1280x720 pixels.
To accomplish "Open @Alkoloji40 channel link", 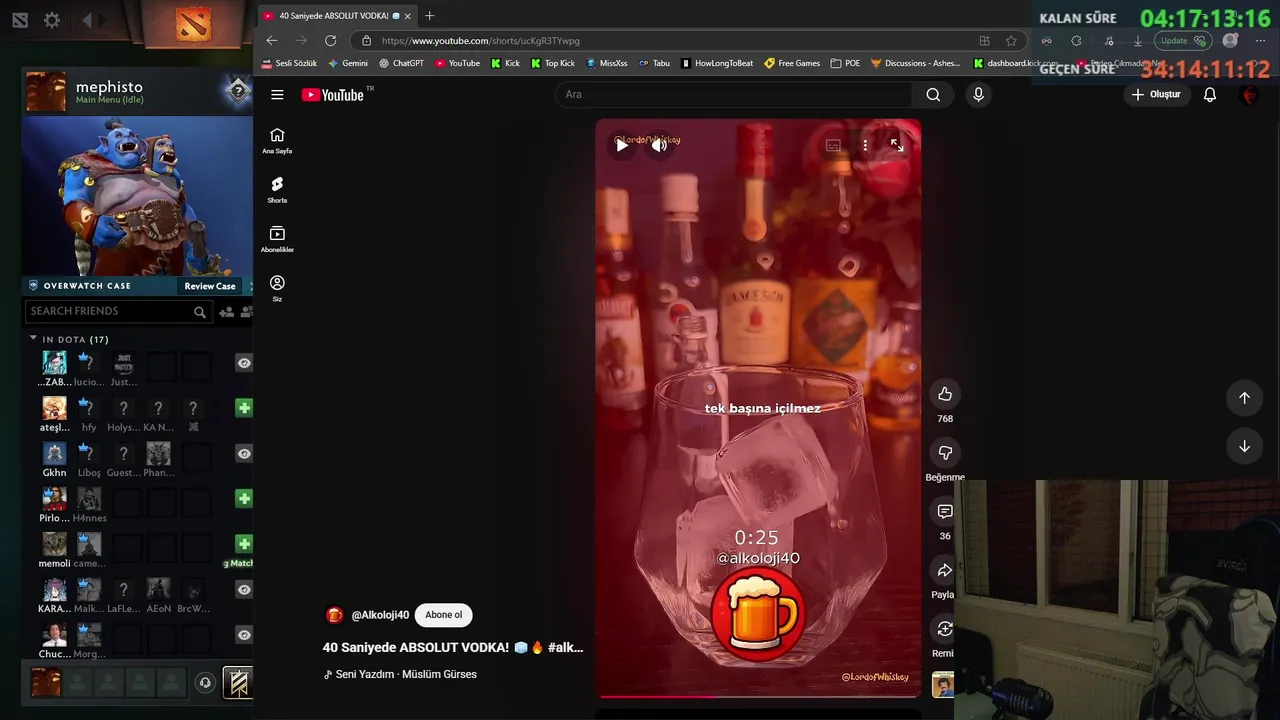I will (x=380, y=615).
